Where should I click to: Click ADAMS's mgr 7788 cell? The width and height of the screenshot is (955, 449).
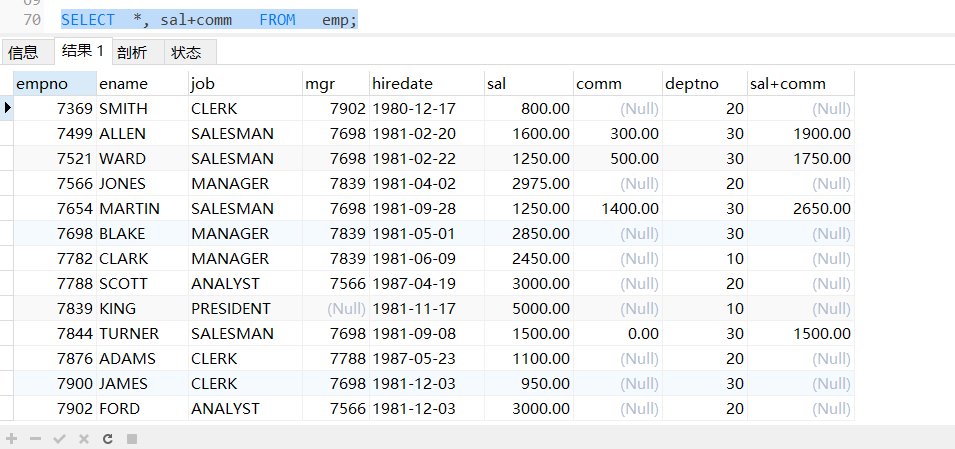(x=336, y=358)
